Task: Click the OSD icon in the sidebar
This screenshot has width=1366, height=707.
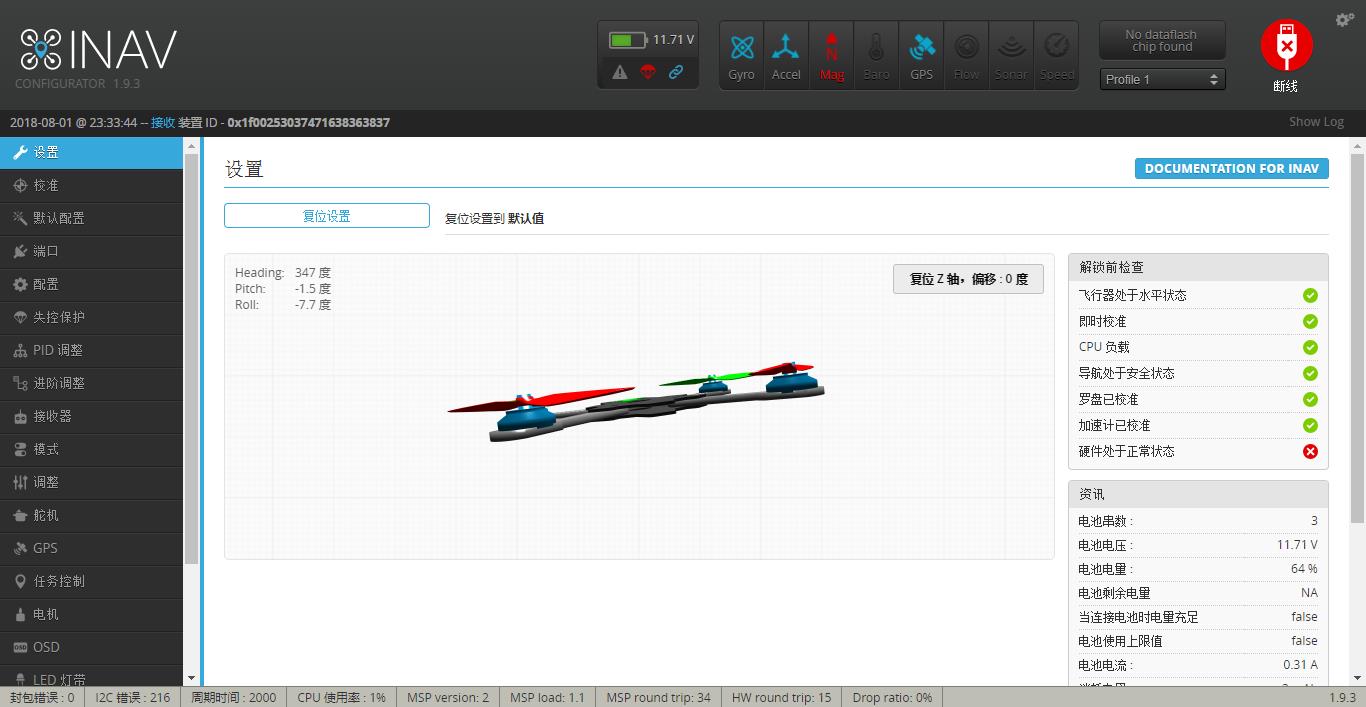Action: (x=21, y=647)
